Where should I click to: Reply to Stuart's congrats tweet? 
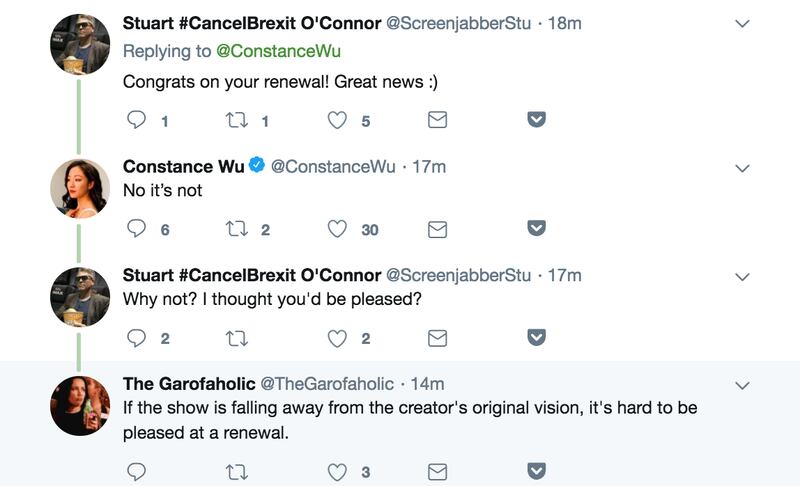138,120
